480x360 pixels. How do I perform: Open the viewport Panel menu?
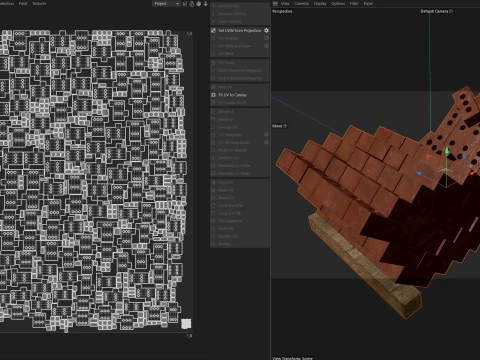[x=368, y=4]
